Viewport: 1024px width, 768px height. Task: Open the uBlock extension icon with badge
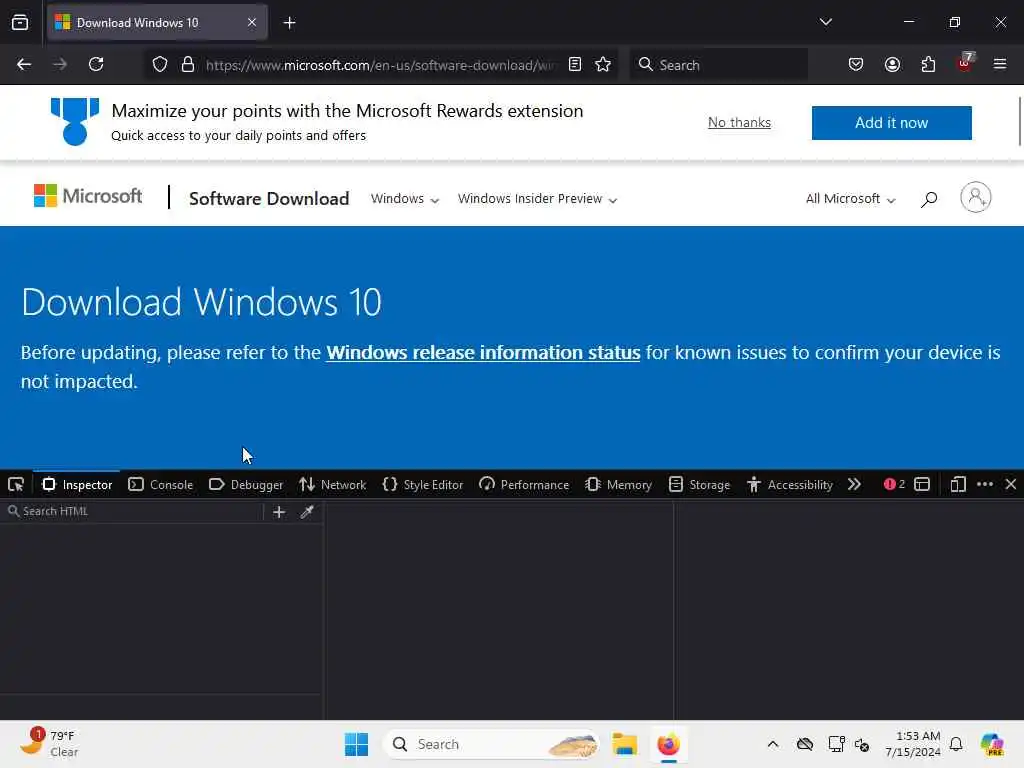tap(965, 63)
